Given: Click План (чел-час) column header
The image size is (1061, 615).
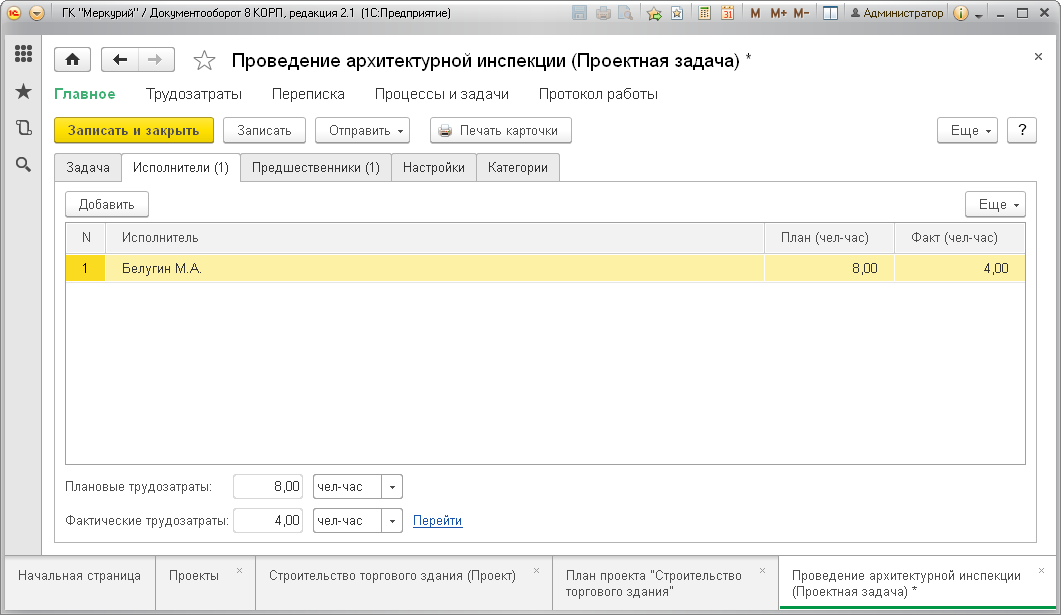Looking at the screenshot, I should pos(829,237).
